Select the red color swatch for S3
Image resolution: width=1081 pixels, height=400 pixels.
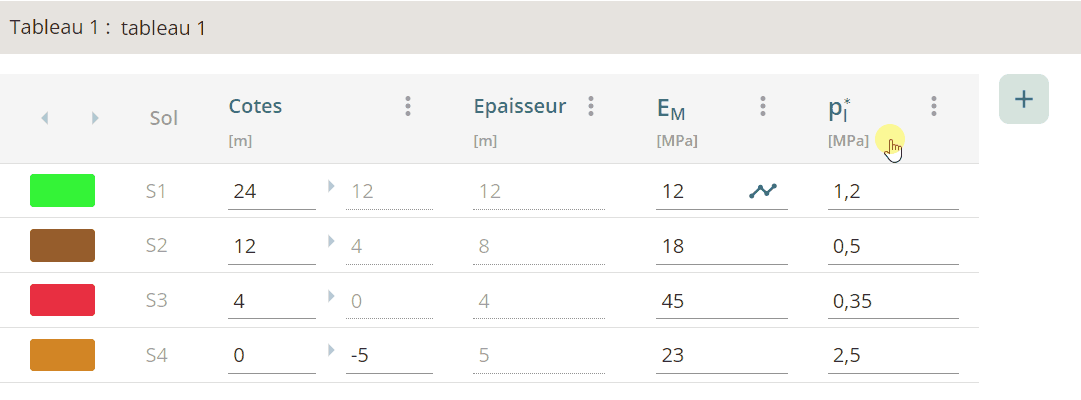pyautogui.click(x=62, y=300)
